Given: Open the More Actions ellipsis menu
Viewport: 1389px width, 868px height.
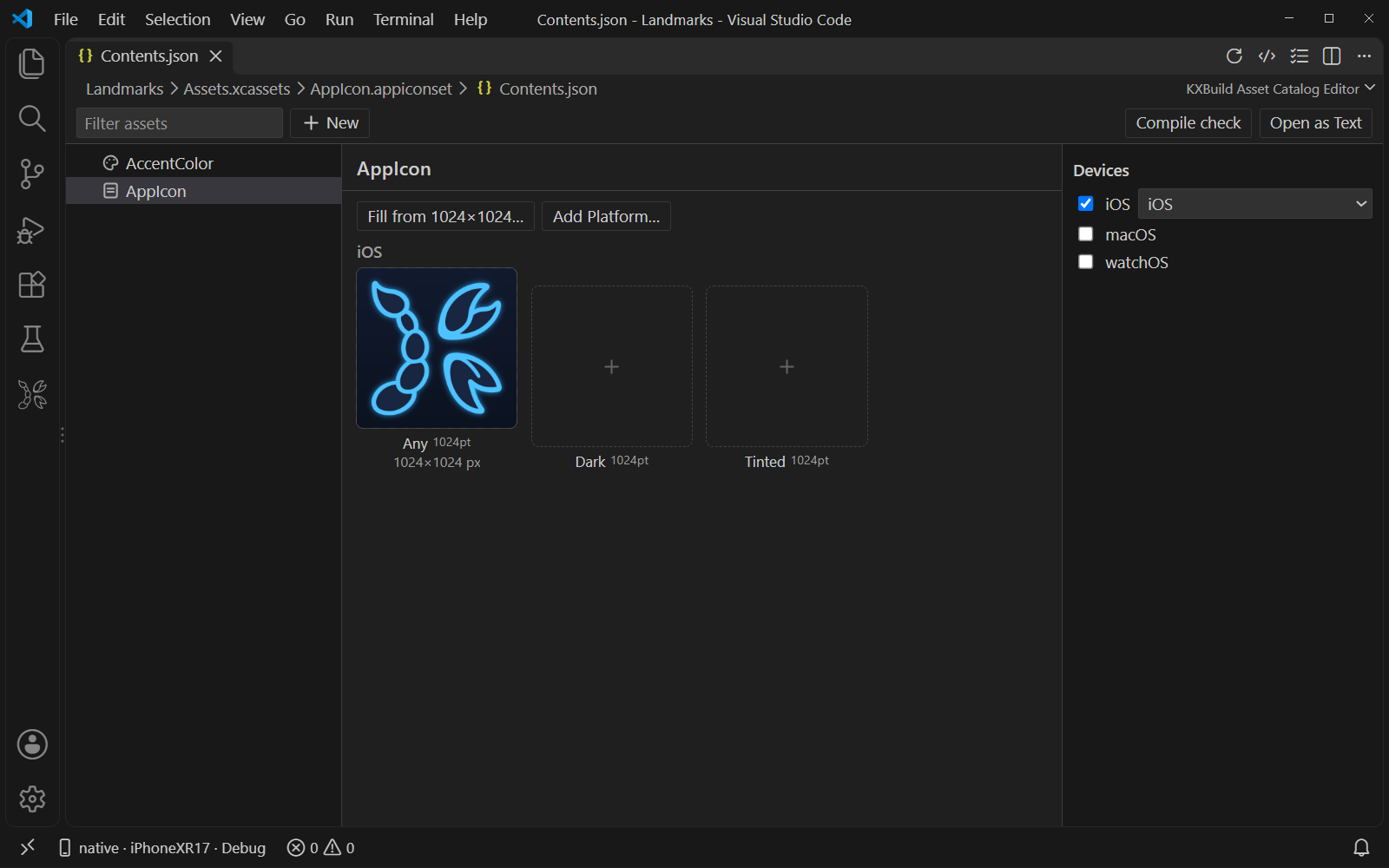Looking at the screenshot, I should pos(1365,56).
